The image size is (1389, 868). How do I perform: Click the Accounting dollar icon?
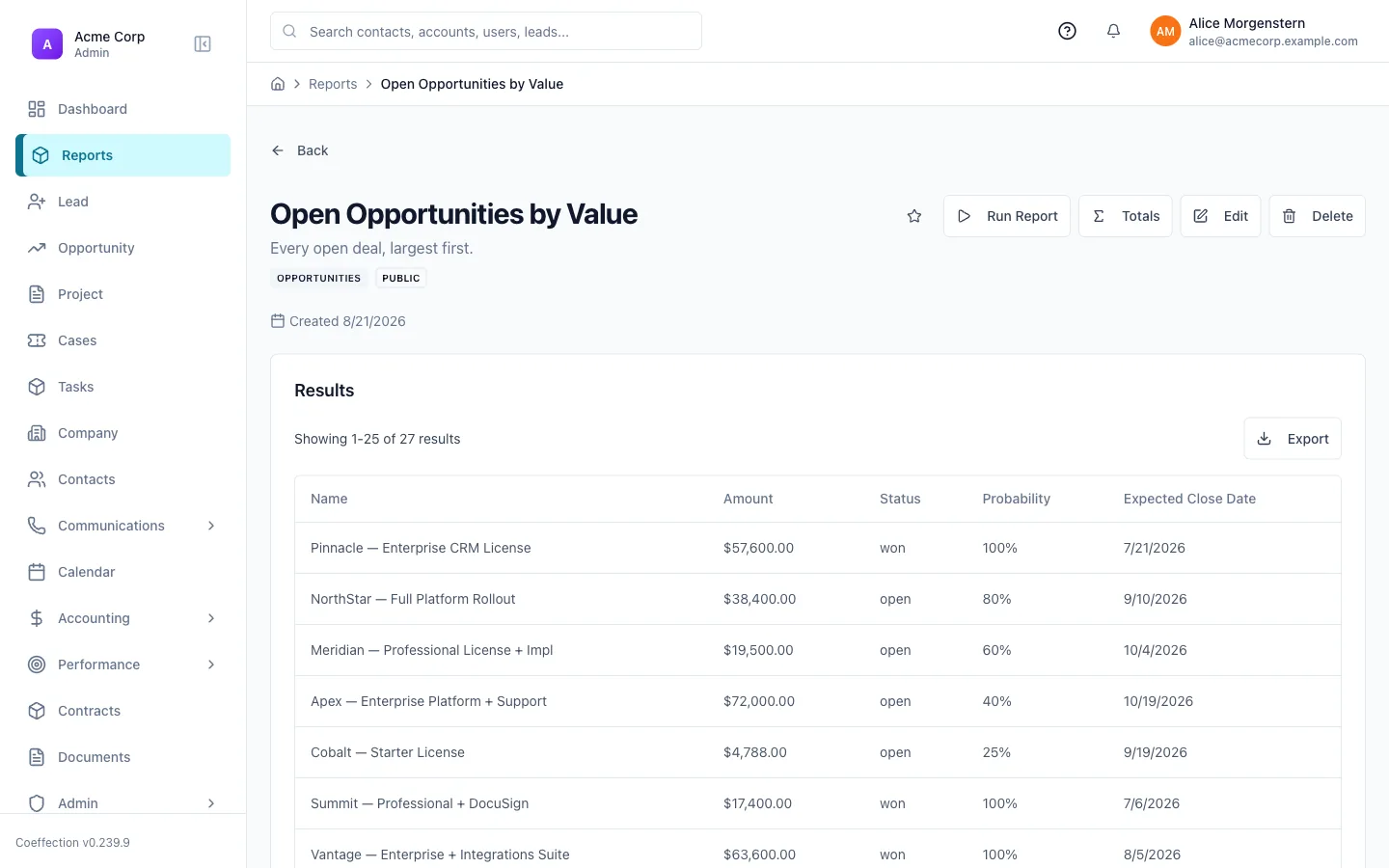pos(37,618)
